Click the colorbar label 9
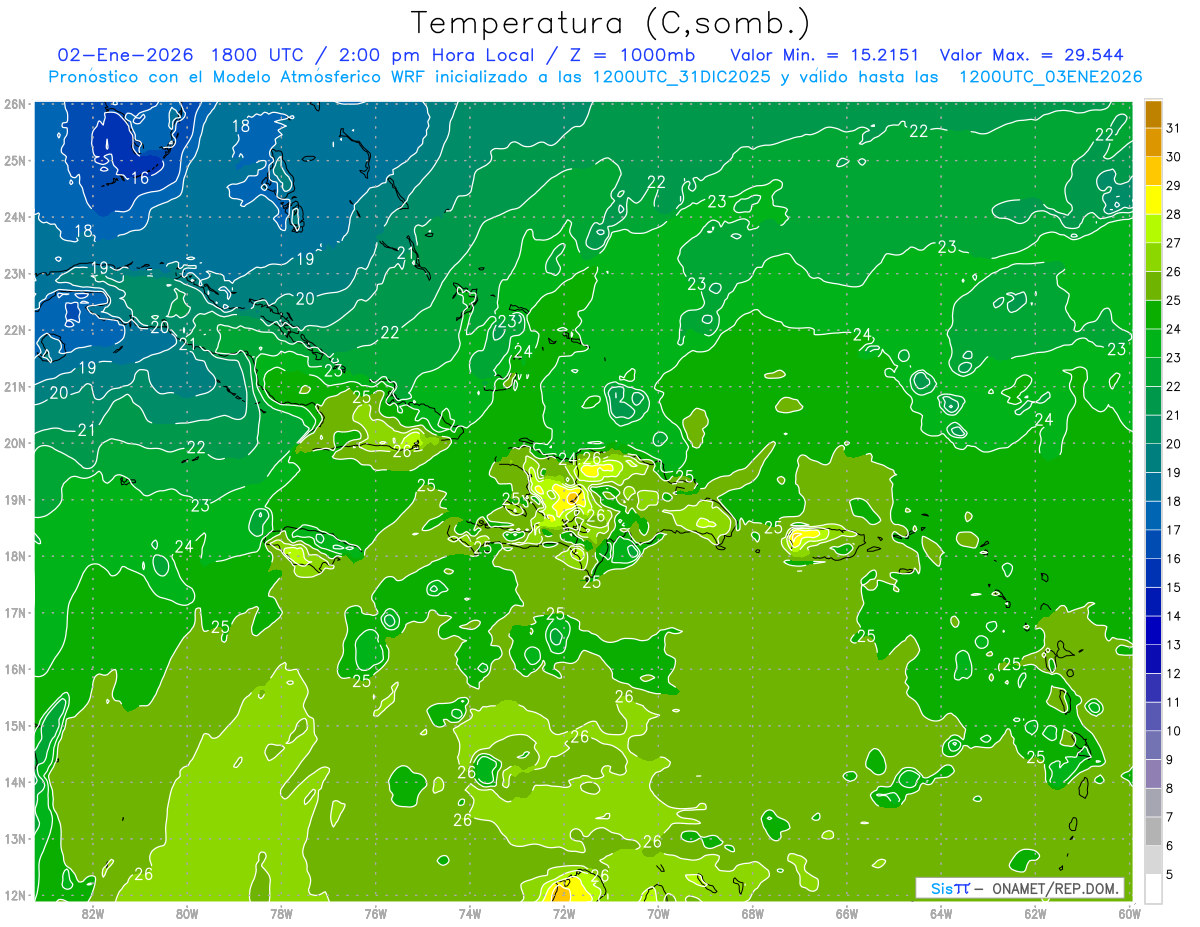Screen dimensions: 1200x927 (x=1170, y=760)
